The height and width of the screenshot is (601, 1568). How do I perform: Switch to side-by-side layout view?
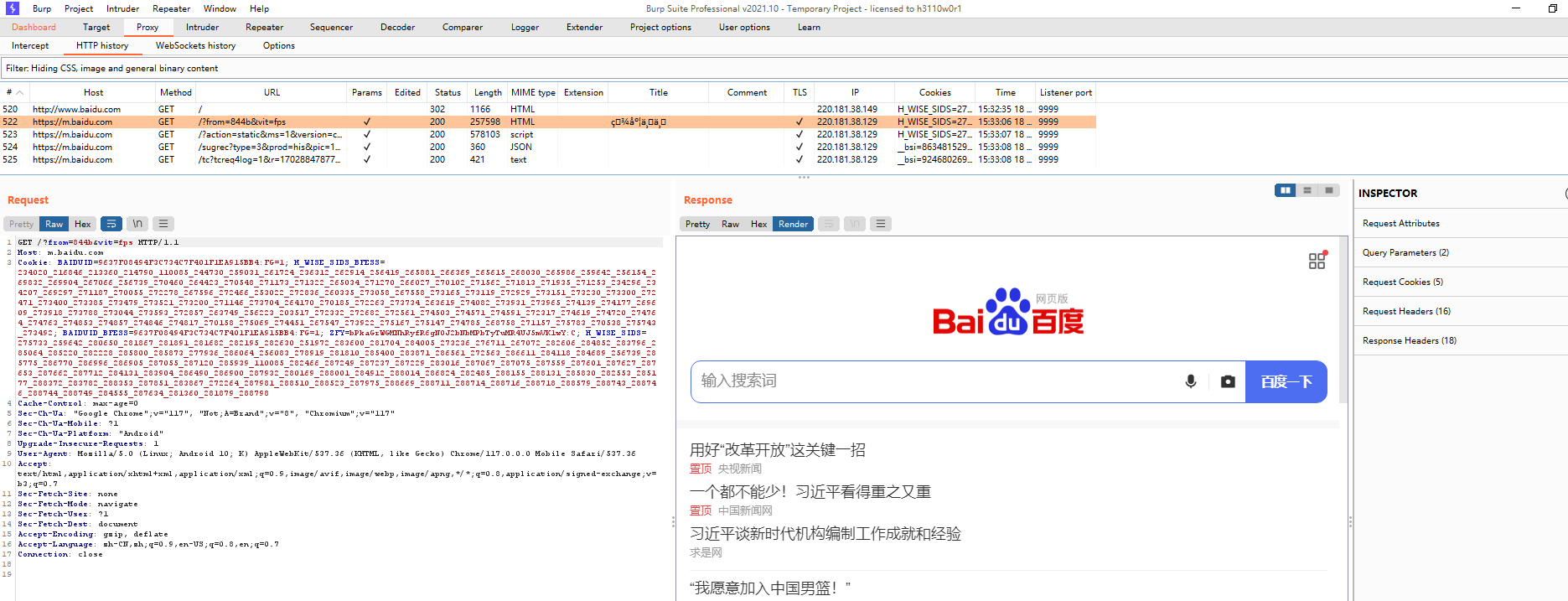pos(1285,190)
